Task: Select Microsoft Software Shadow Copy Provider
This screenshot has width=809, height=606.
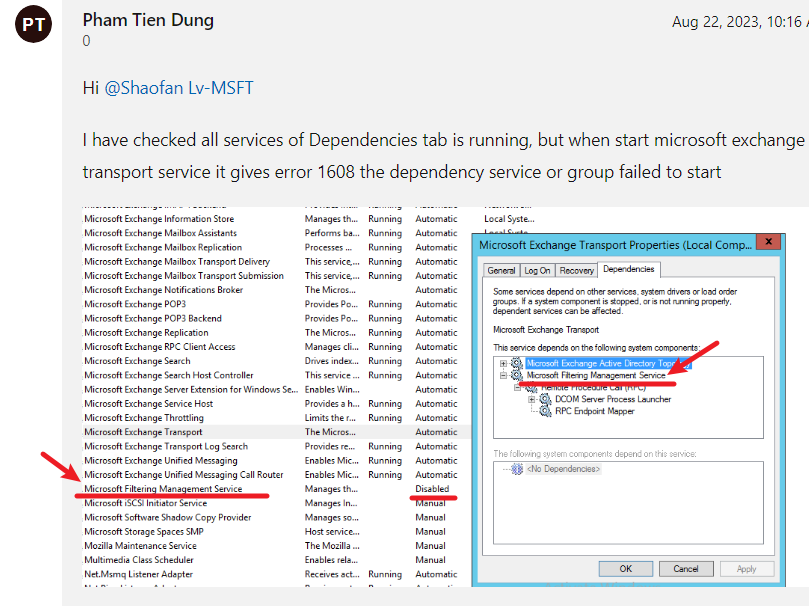Action: pyautogui.click(x=168, y=517)
